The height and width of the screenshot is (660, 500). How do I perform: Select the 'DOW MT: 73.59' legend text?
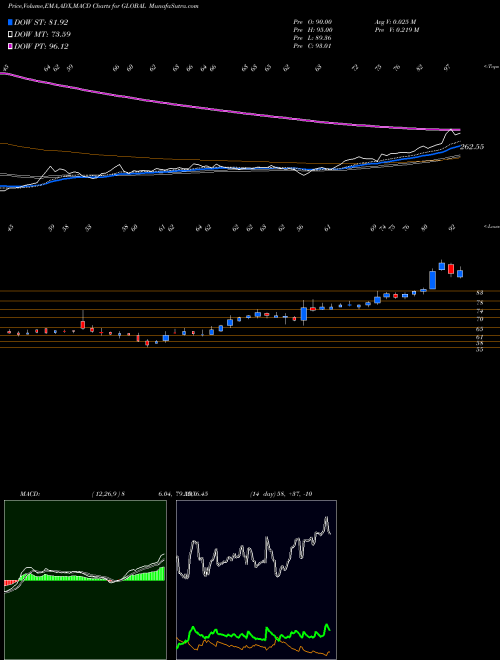(x=43, y=35)
